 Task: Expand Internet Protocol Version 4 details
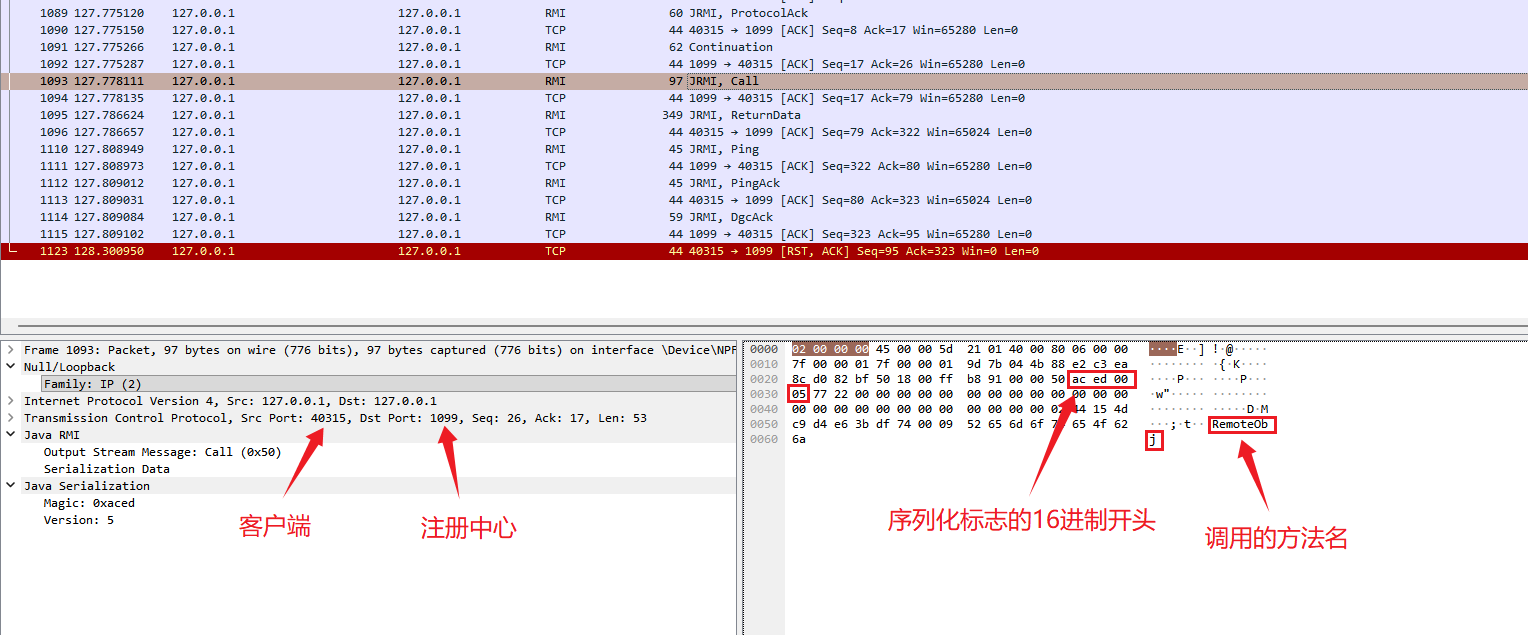pyautogui.click(x=11, y=401)
